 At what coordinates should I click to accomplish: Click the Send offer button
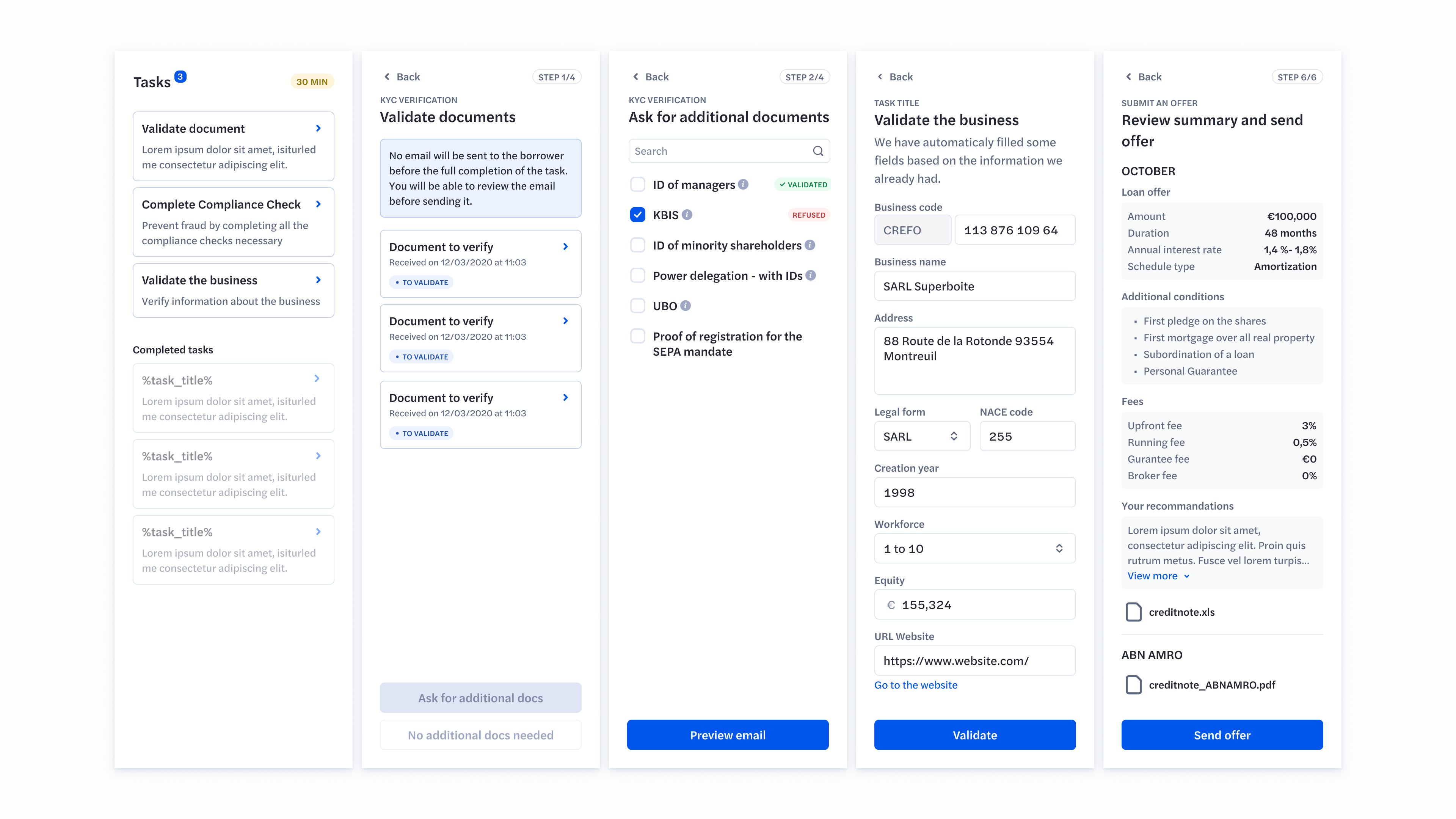(1222, 735)
